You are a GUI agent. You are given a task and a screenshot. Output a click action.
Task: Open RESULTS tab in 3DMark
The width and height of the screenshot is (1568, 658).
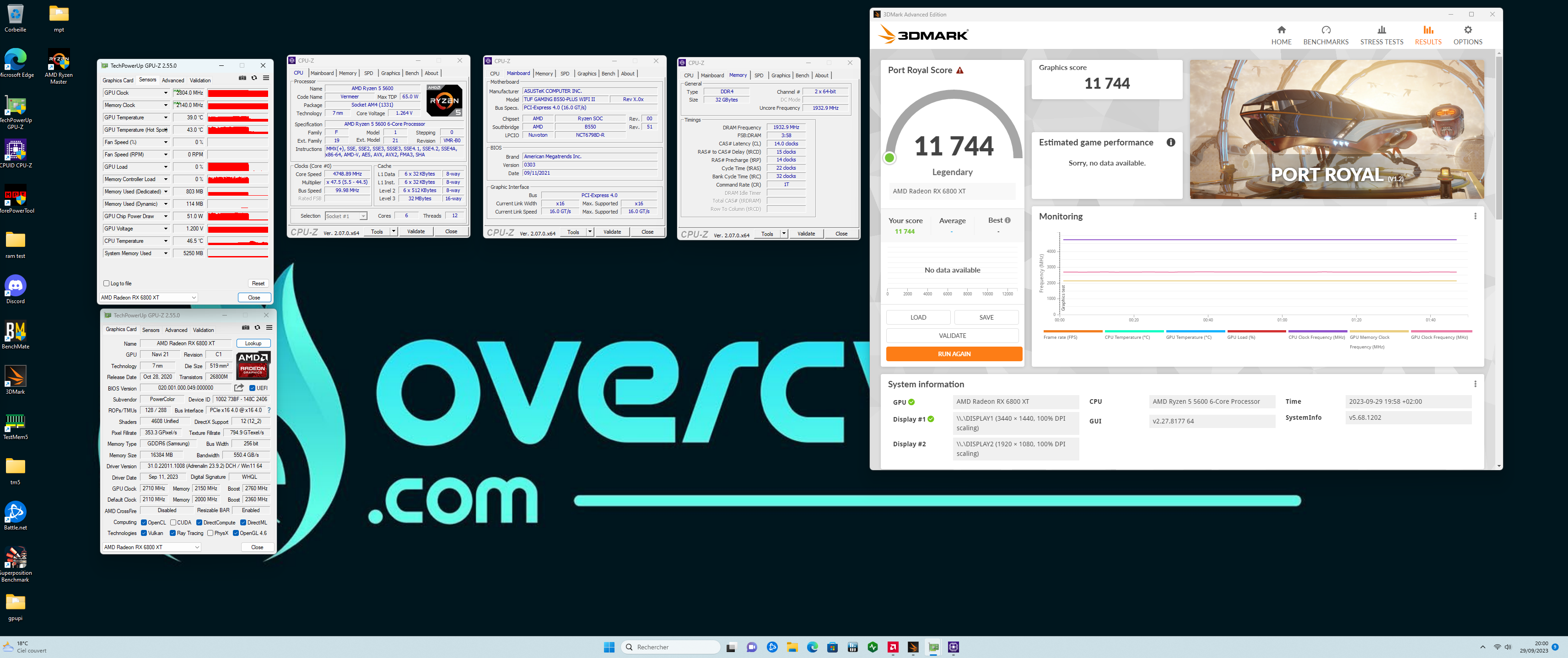(1428, 35)
